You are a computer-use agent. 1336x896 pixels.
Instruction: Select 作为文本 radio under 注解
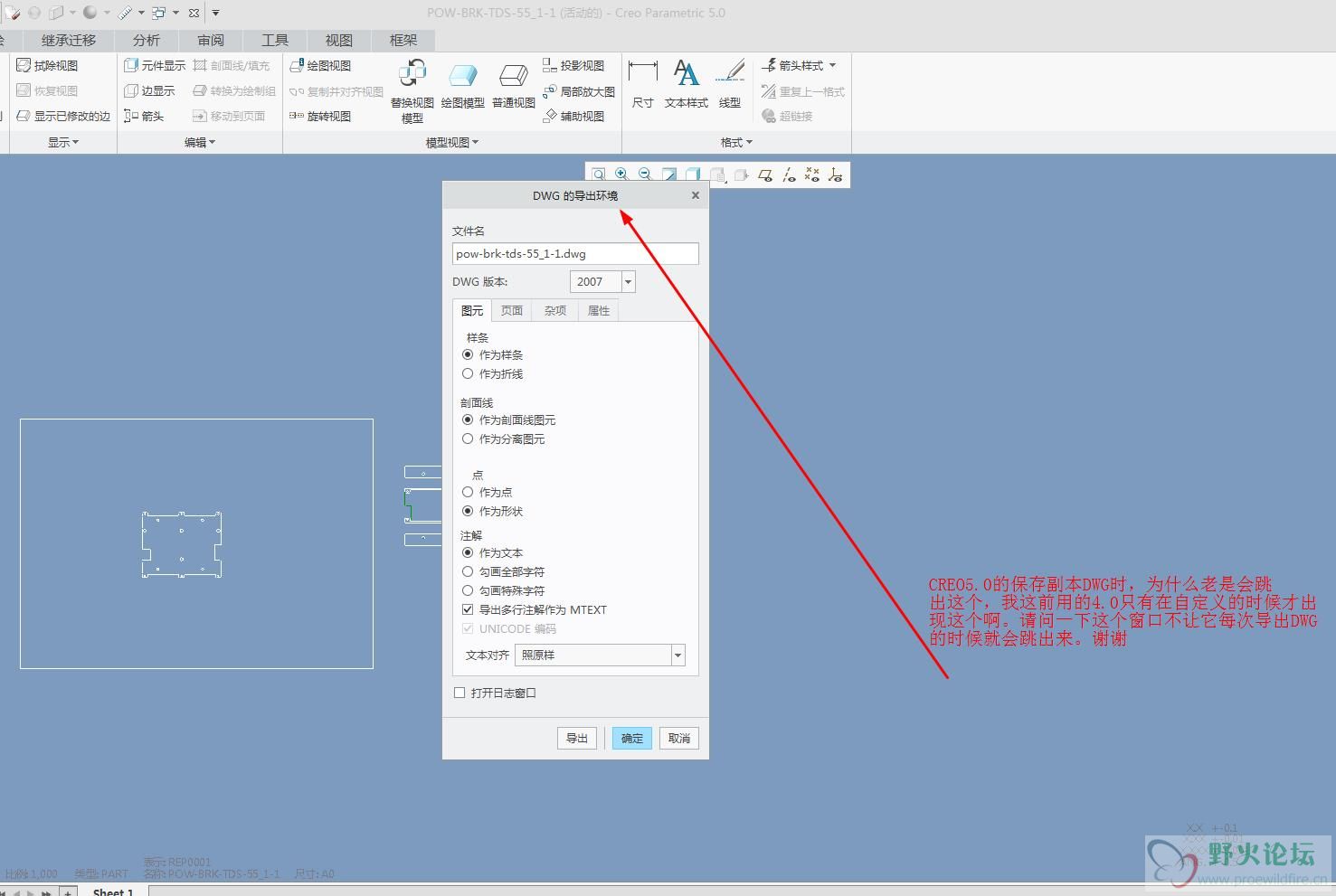468,552
